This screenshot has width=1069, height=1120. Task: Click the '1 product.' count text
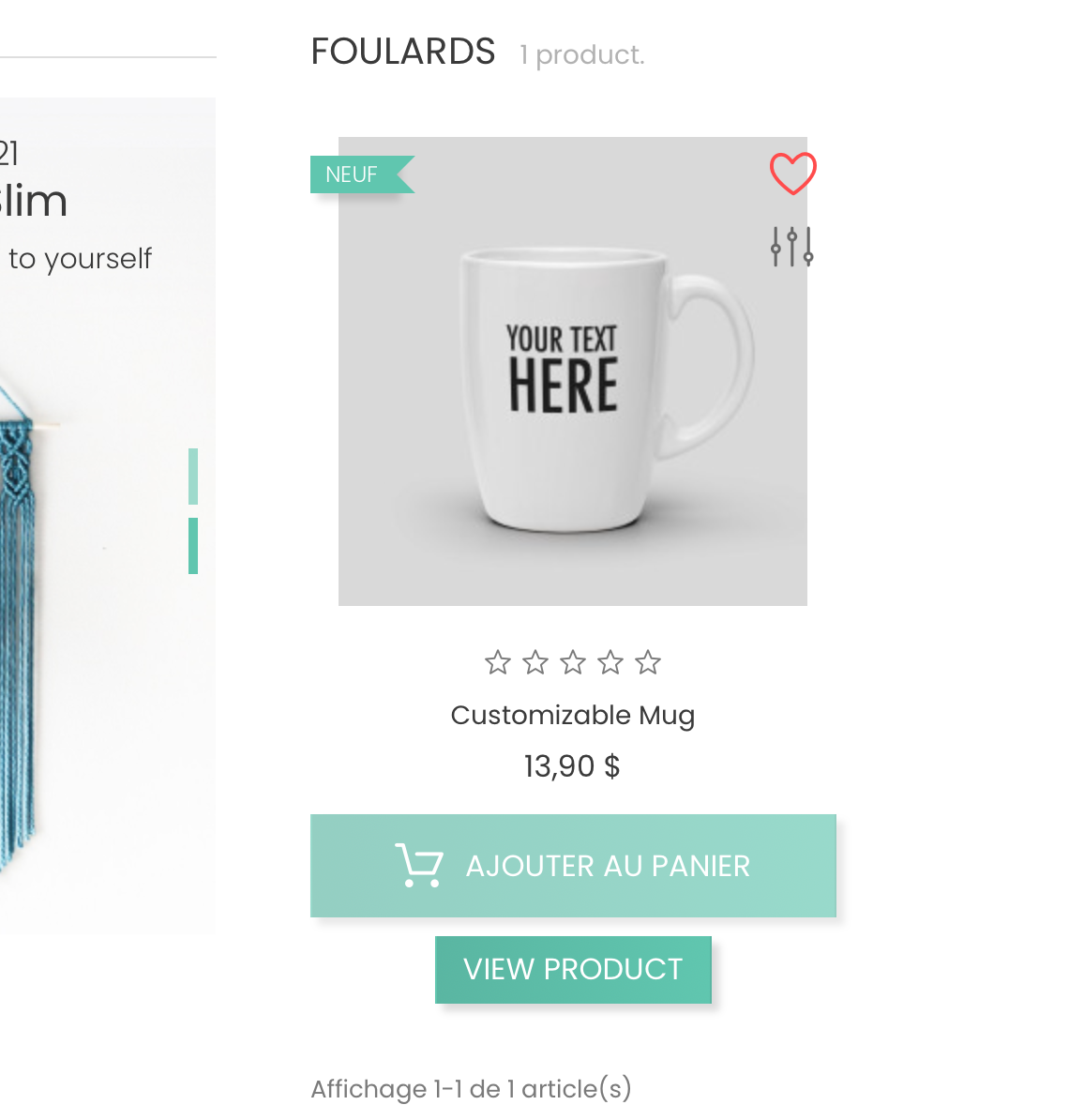pyautogui.click(x=582, y=55)
